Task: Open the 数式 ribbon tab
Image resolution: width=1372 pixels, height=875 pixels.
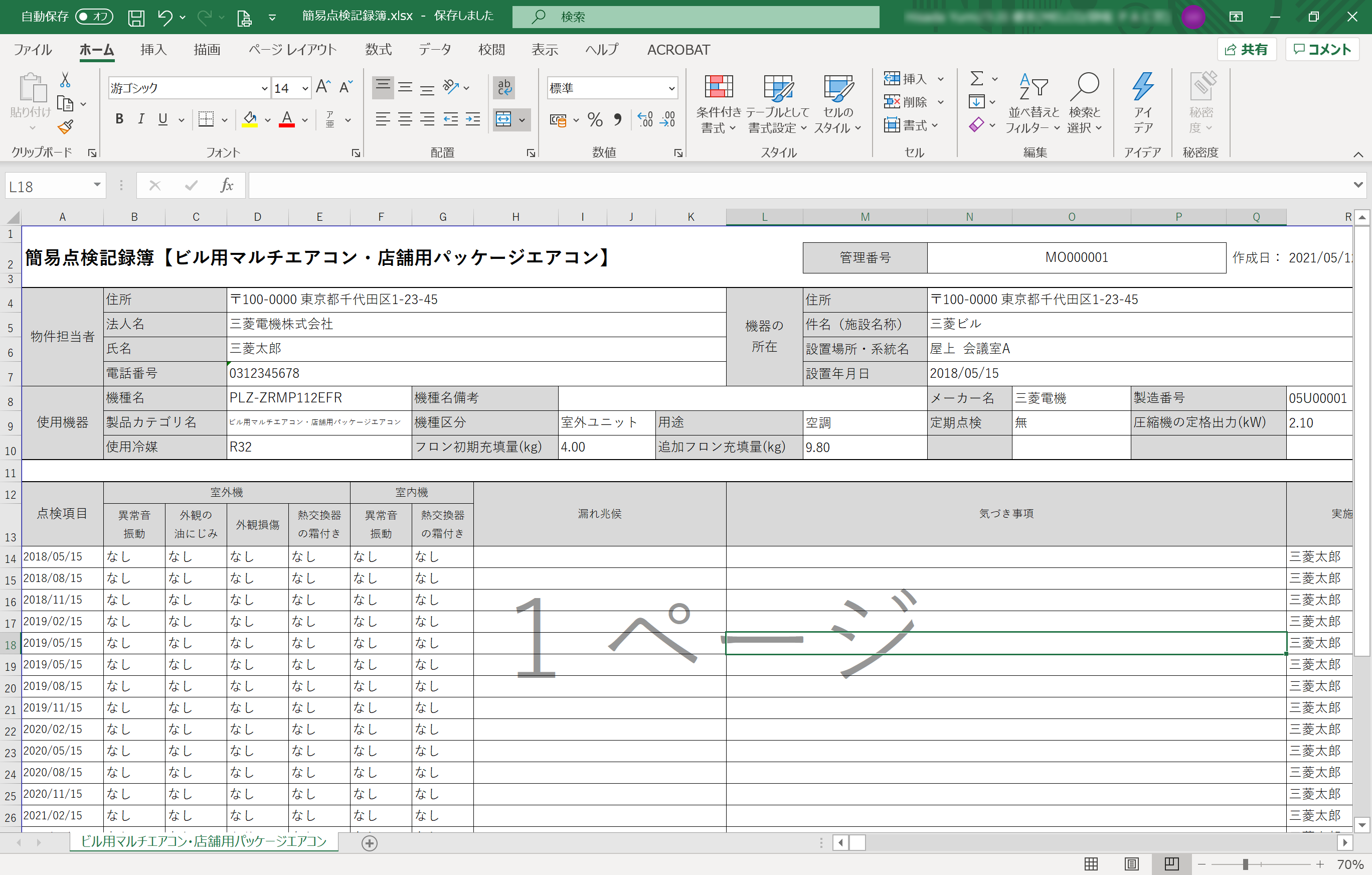Action: [x=378, y=50]
